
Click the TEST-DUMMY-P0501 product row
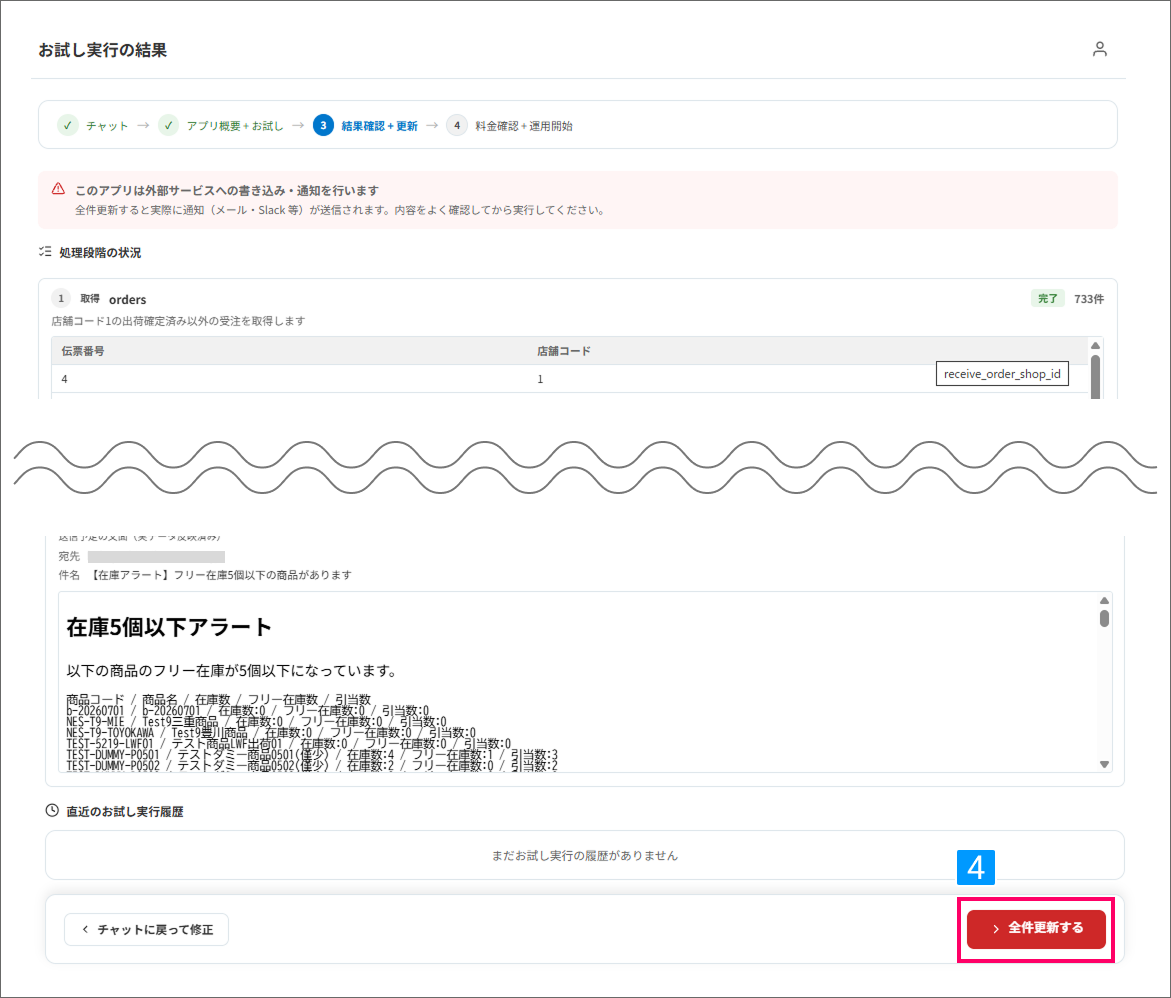tap(311, 754)
